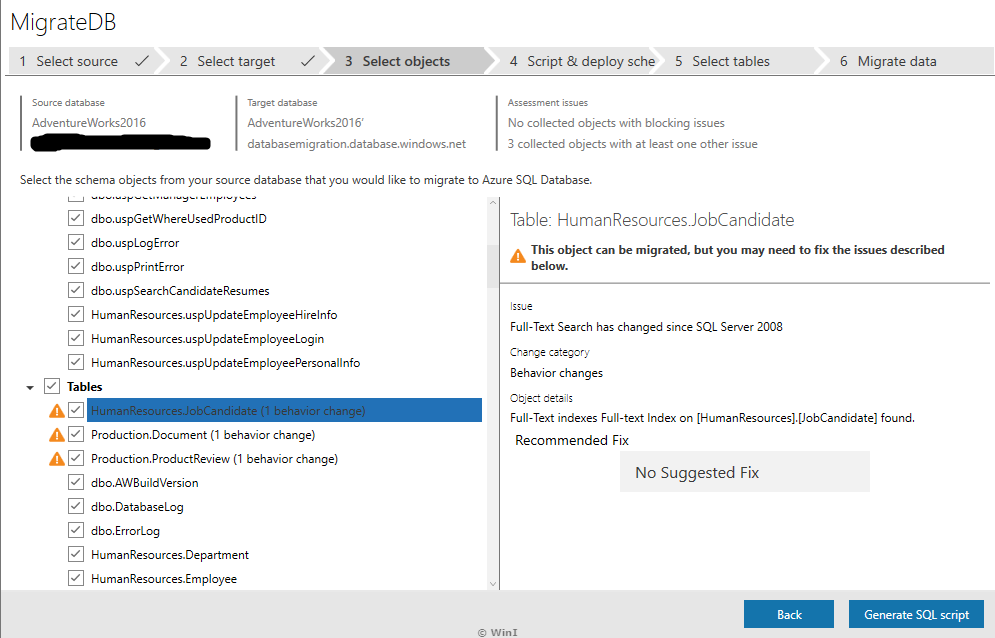This screenshot has height=638, width=995.
Task: Click the checkmark icon on Select target step
Action: (x=308, y=61)
